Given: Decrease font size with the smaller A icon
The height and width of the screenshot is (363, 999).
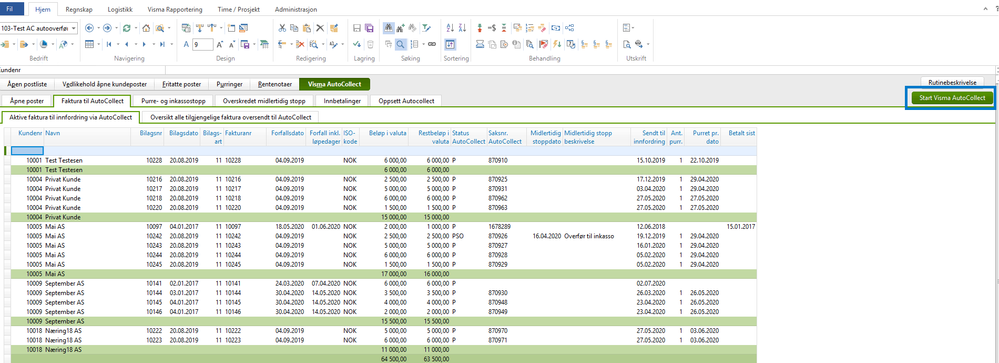Looking at the screenshot, I should 232,44.
